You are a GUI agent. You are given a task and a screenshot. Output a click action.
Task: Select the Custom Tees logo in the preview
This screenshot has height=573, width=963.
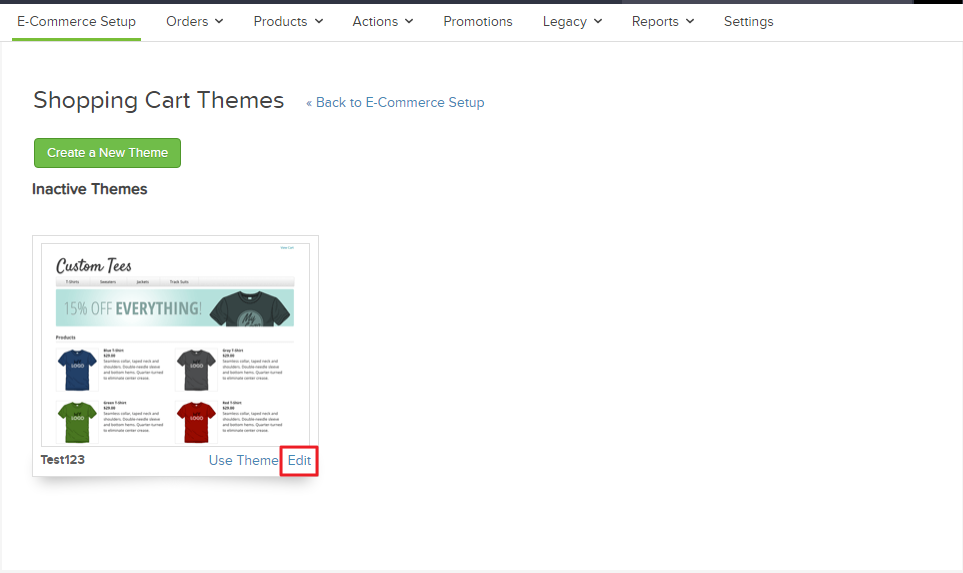coord(94,265)
